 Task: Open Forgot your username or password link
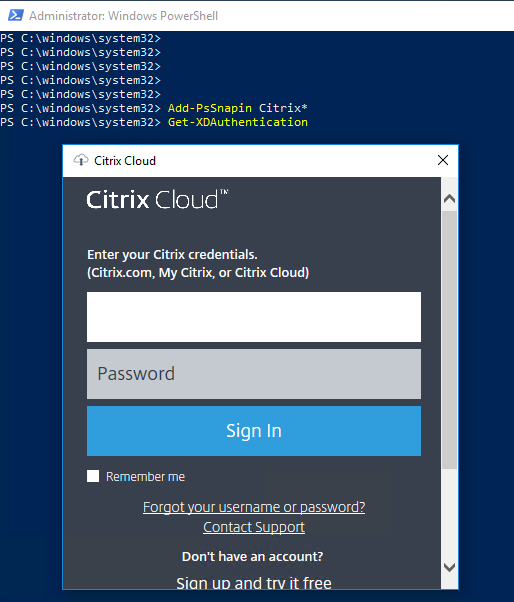click(x=254, y=507)
